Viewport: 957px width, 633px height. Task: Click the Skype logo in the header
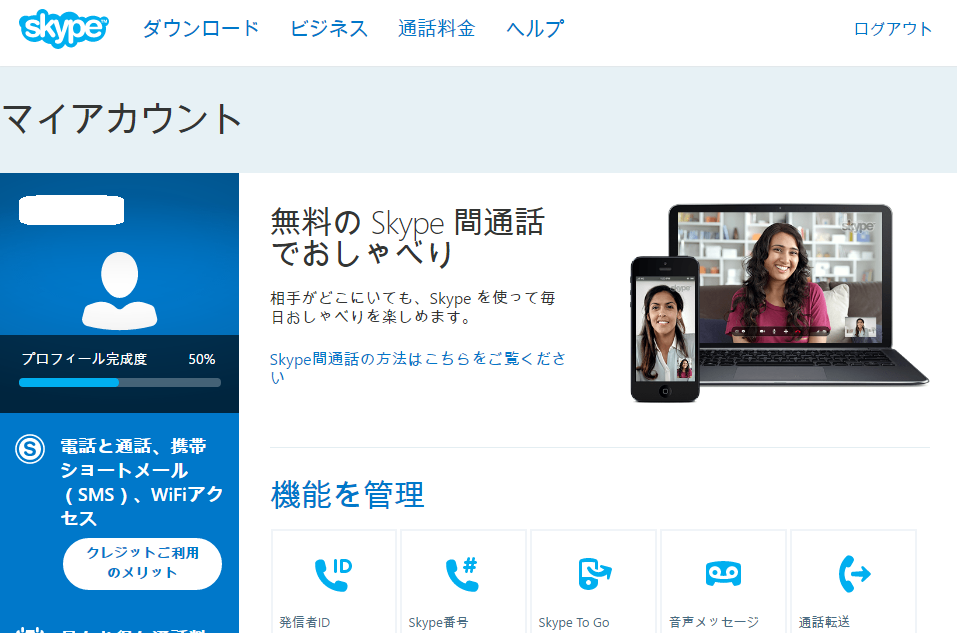(64, 28)
